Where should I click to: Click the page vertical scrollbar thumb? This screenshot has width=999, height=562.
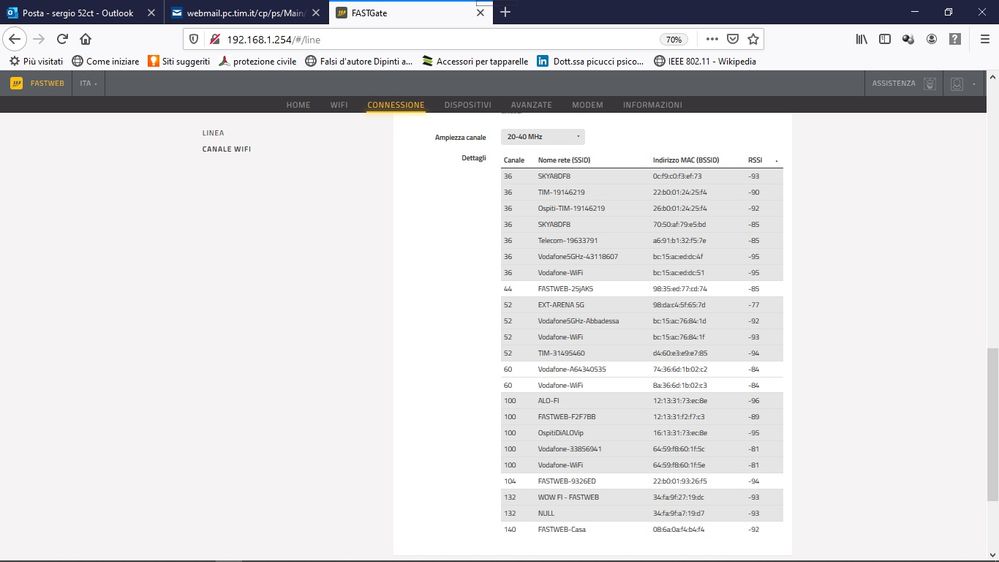(x=992, y=424)
